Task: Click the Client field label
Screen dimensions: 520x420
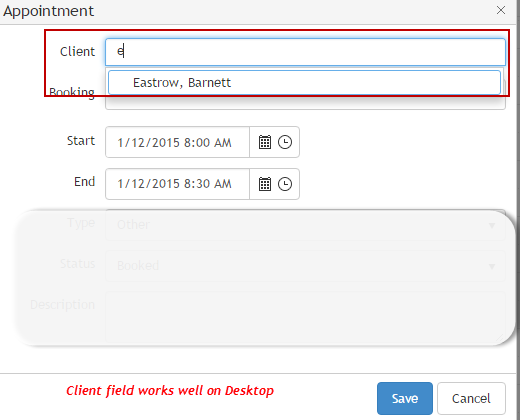Action: pyautogui.click(x=77, y=52)
